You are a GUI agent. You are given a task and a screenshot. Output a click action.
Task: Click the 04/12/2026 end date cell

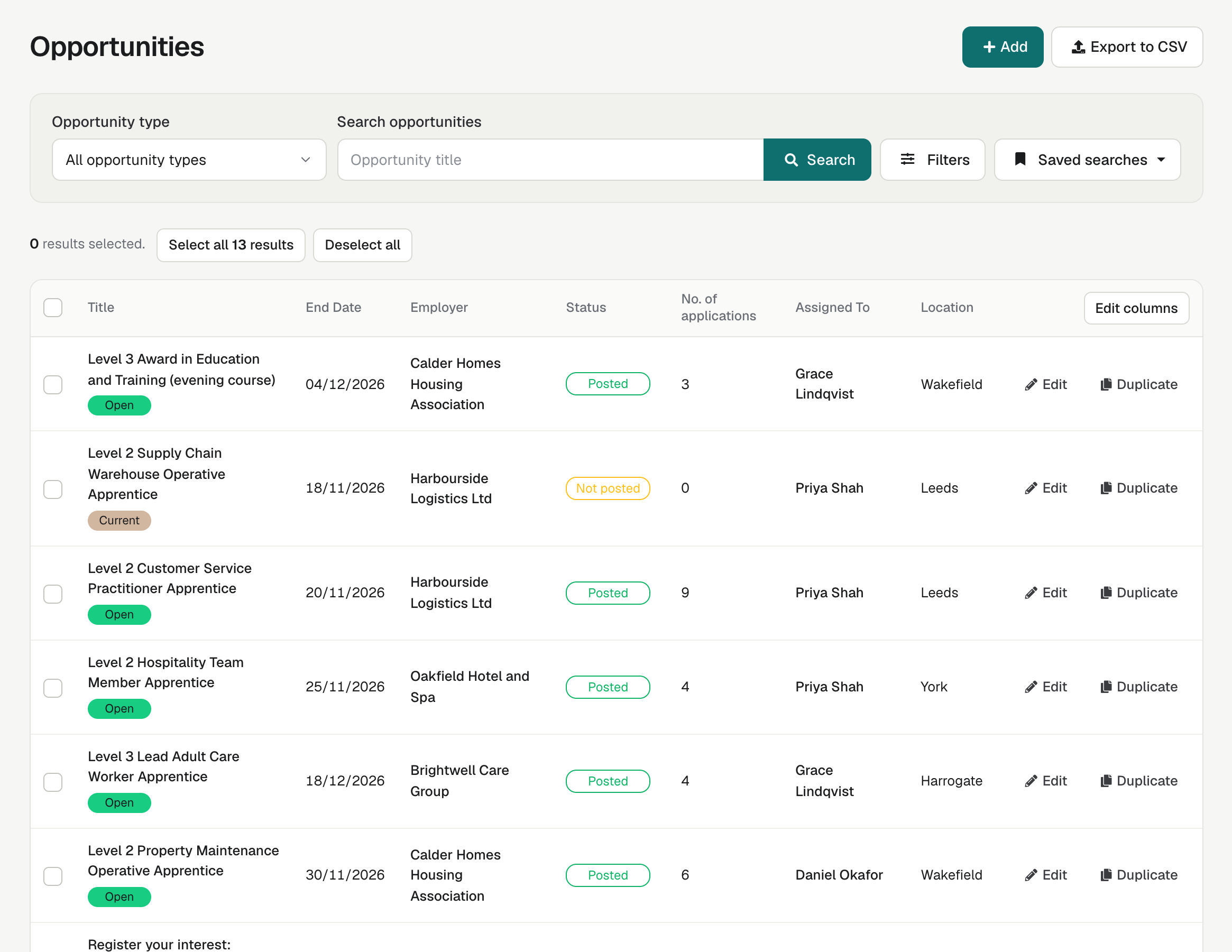tap(345, 385)
